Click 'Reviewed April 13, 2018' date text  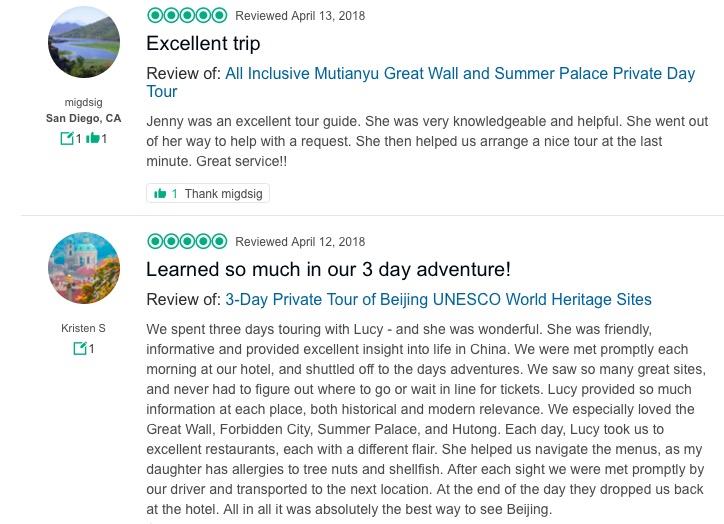pos(300,16)
